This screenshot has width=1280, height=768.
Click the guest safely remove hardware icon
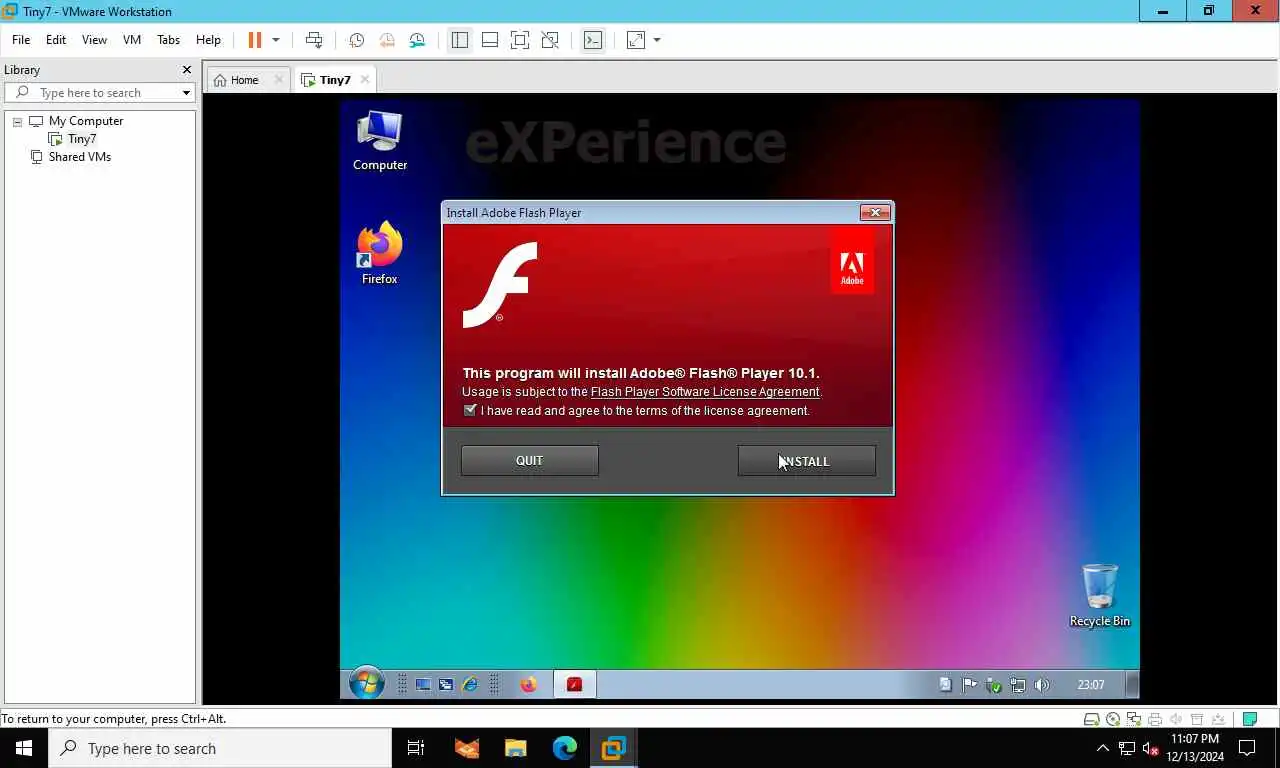[x=994, y=685]
